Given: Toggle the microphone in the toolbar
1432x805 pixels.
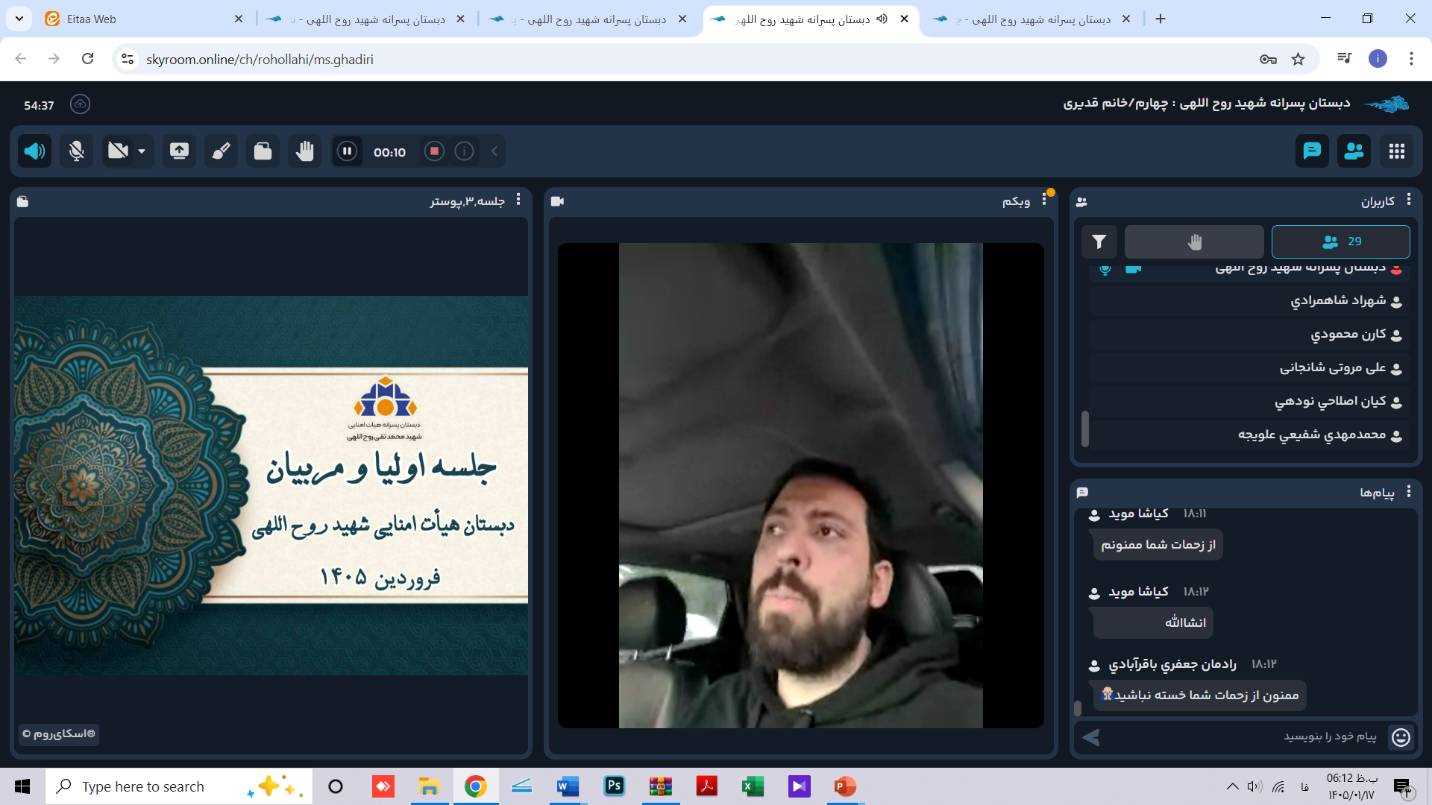Looking at the screenshot, I should point(76,151).
